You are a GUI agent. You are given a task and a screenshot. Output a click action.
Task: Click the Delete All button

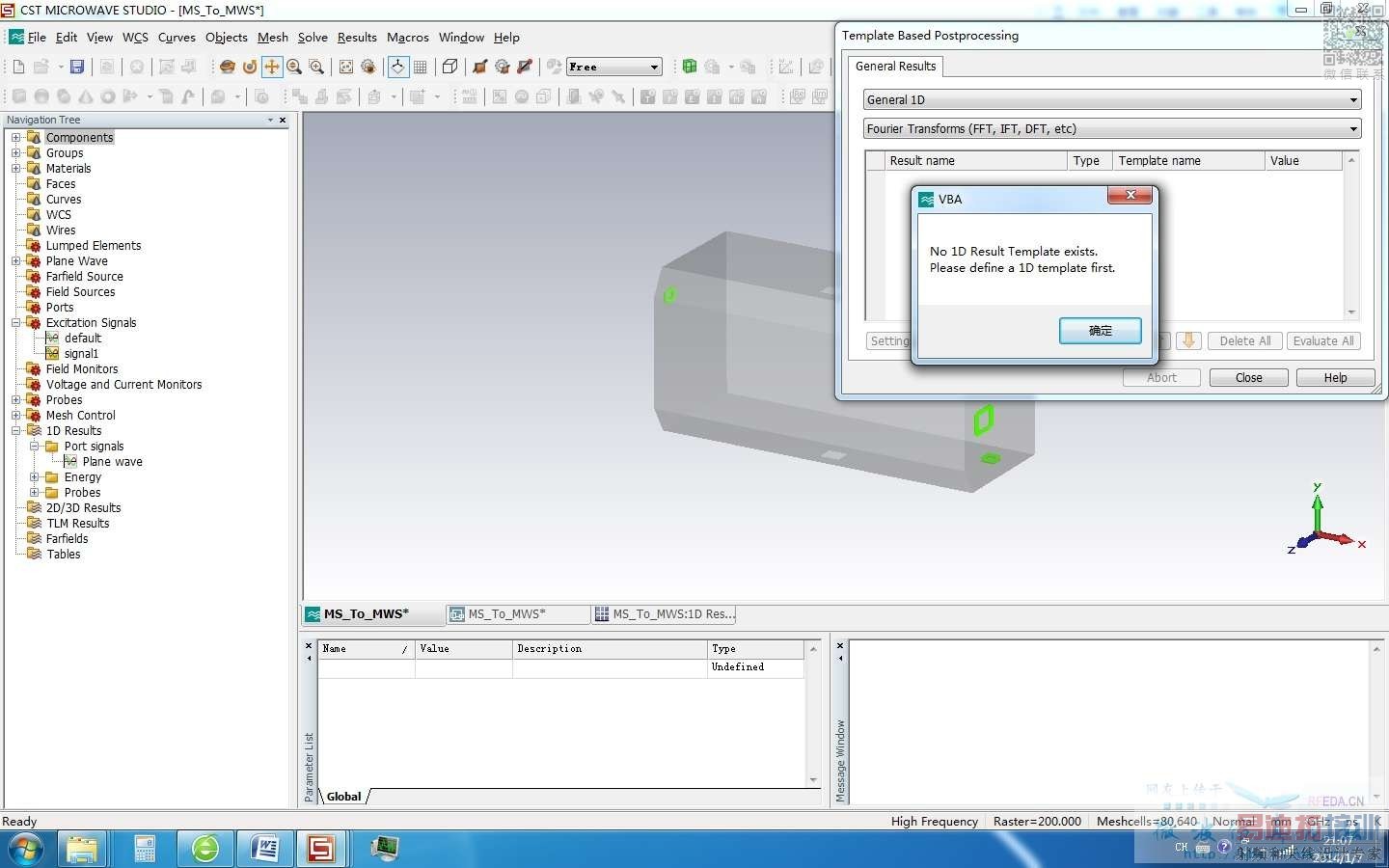tap(1244, 341)
